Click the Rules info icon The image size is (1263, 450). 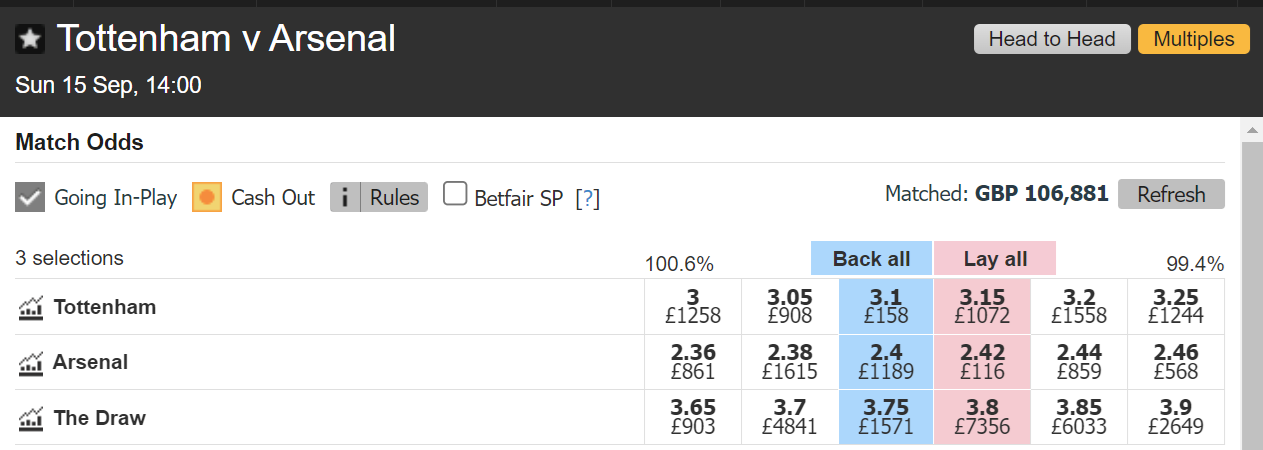[x=345, y=197]
